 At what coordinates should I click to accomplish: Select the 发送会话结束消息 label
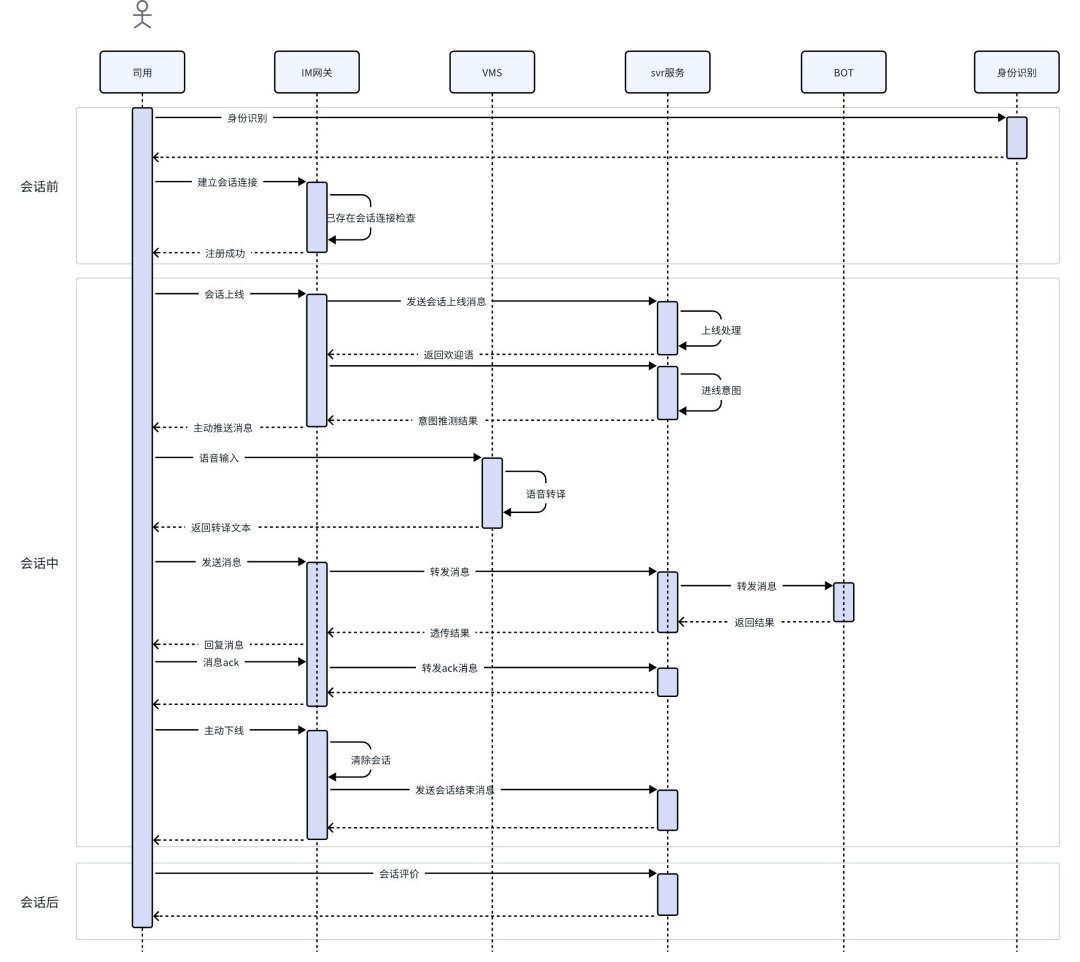455,790
